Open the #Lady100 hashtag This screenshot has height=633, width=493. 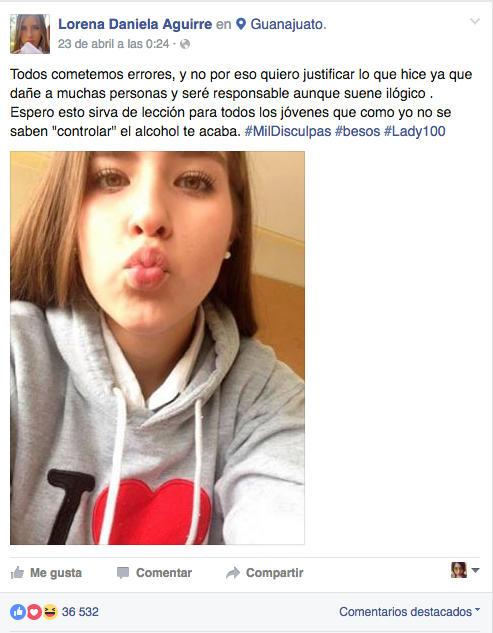414,131
